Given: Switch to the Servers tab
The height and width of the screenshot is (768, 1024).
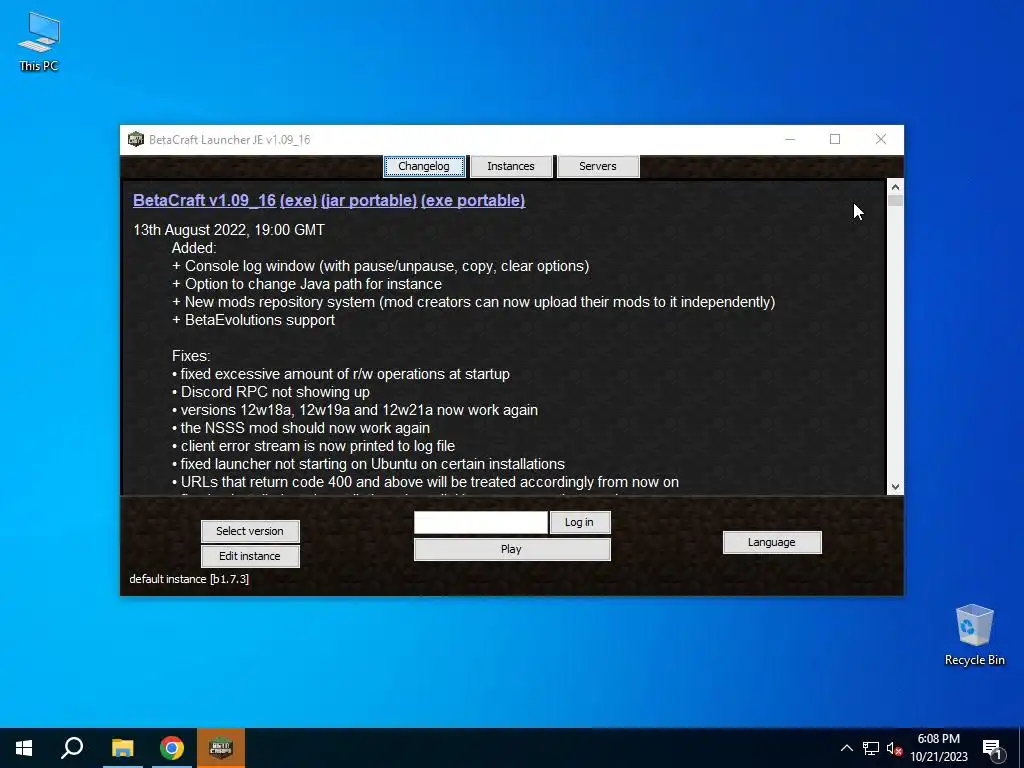Looking at the screenshot, I should [x=598, y=167].
